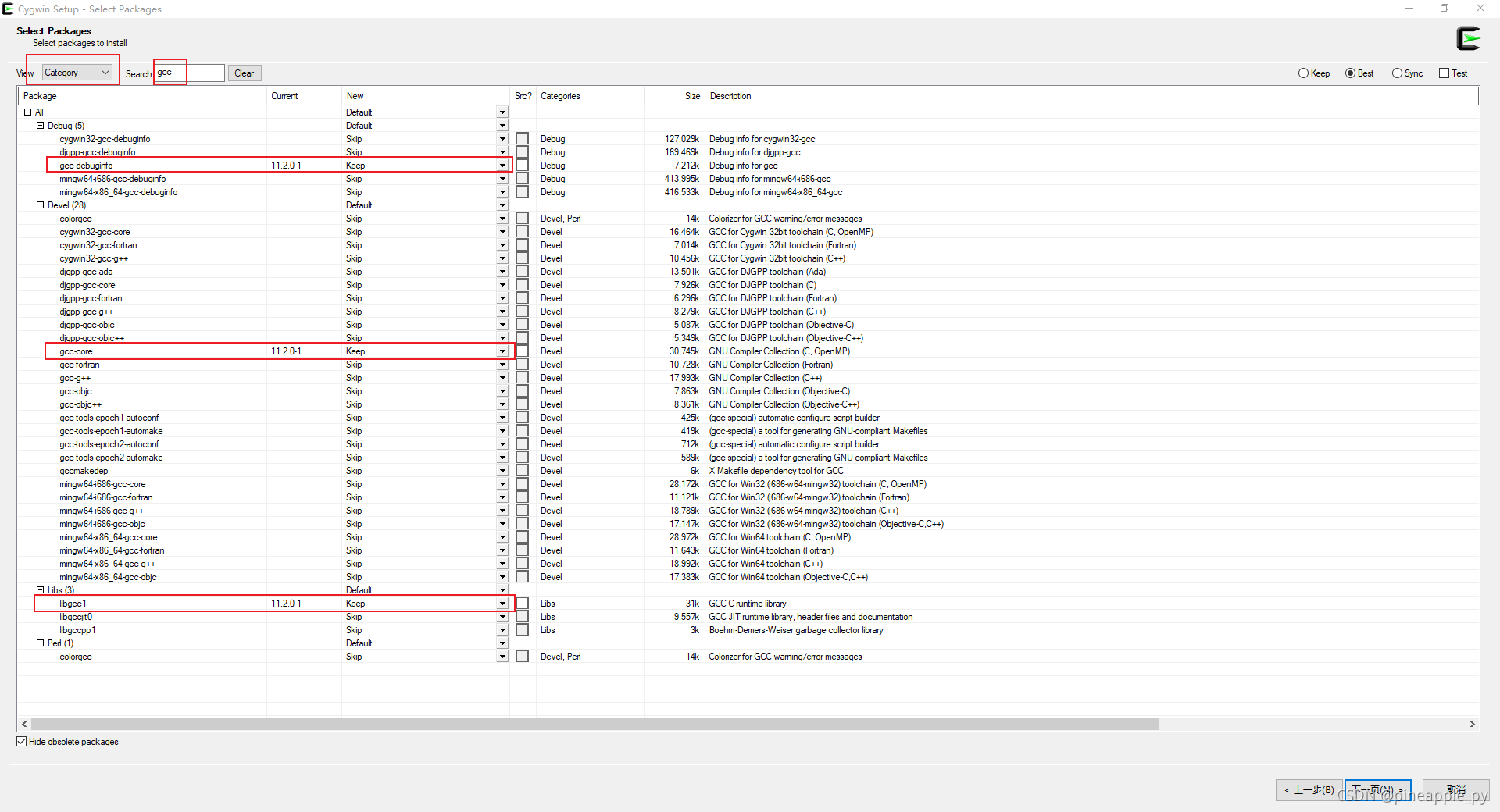Click the horizontal scrollbar thumb
This screenshot has width=1500, height=812.
[595, 725]
